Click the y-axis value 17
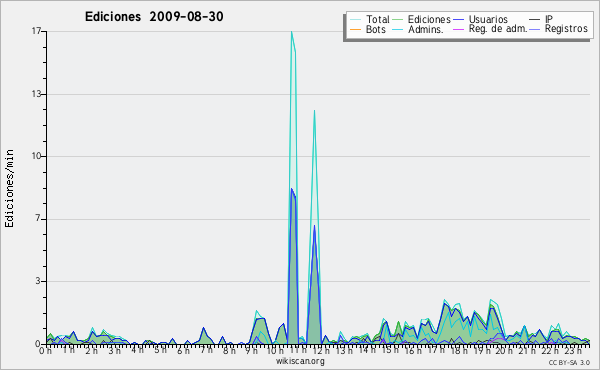600x370 pixels. coord(36,31)
